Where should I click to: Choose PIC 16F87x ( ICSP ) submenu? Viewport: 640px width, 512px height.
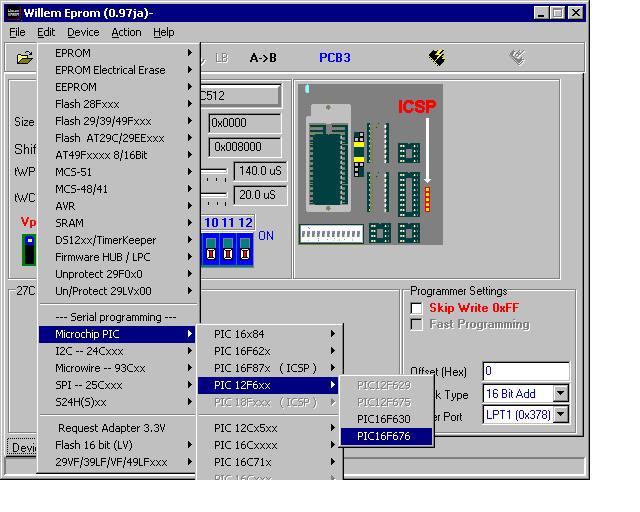click(x=268, y=368)
